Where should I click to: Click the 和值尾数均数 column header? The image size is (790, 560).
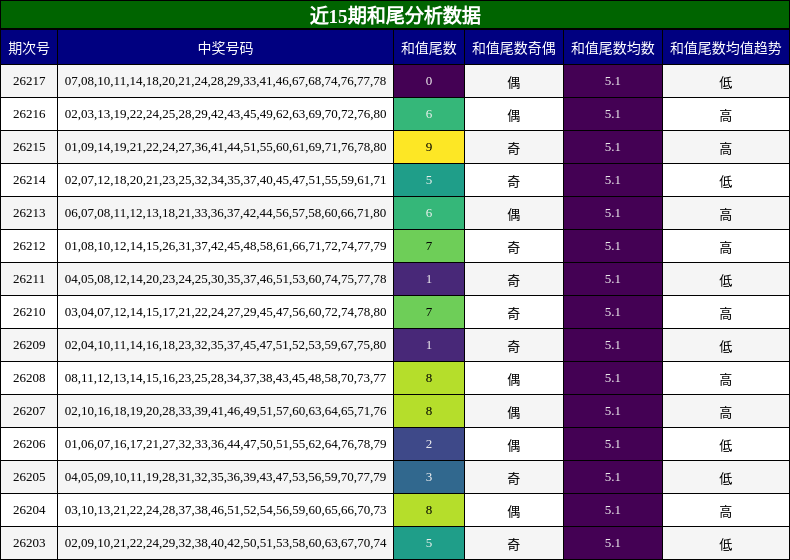pos(613,48)
